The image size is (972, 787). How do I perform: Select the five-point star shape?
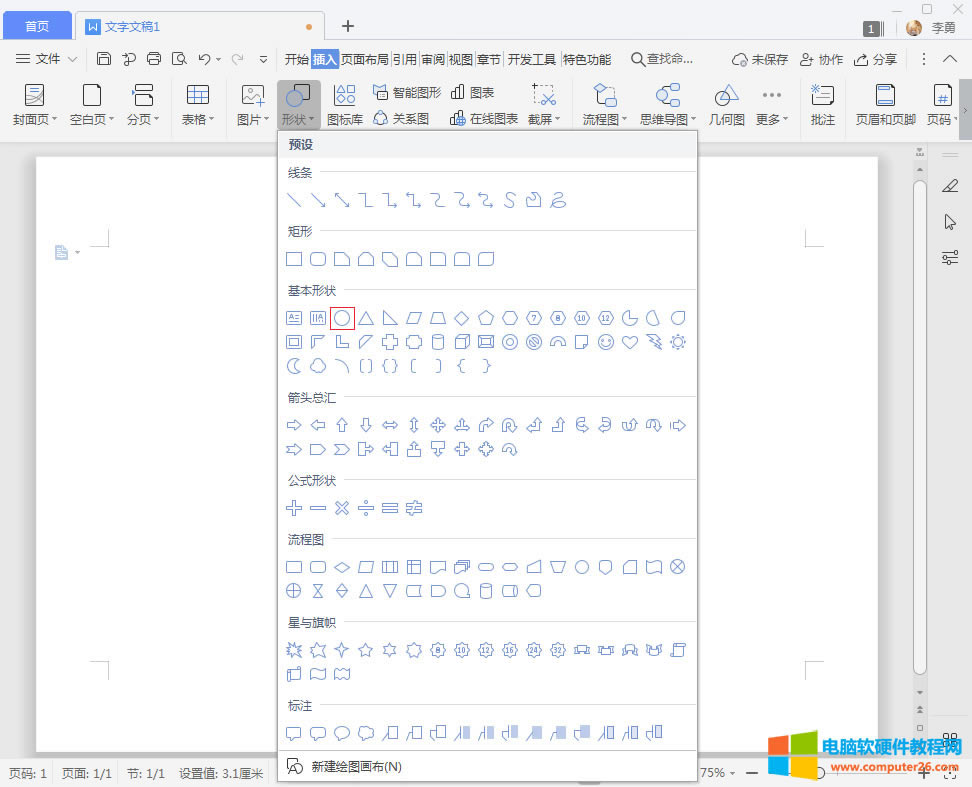coord(366,650)
